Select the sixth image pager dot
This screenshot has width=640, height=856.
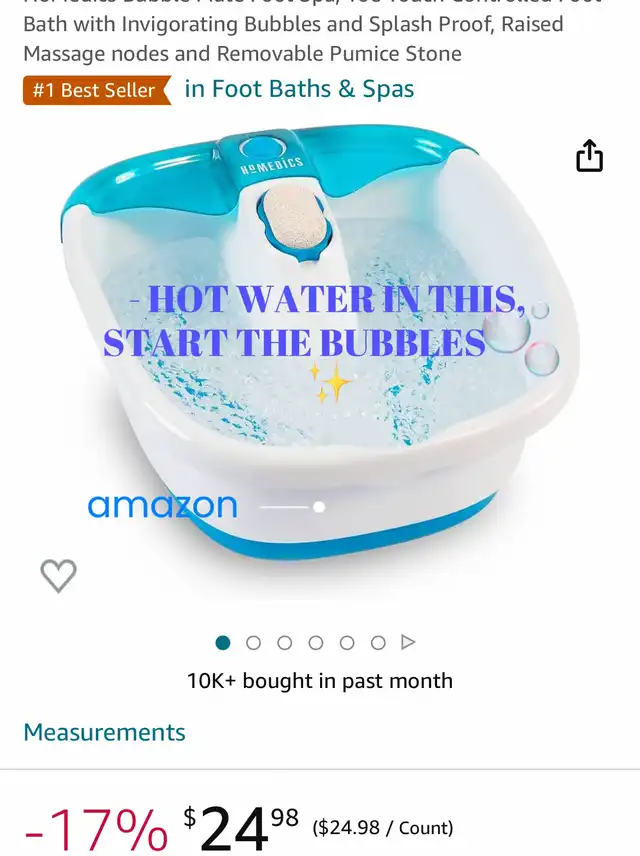click(378, 643)
